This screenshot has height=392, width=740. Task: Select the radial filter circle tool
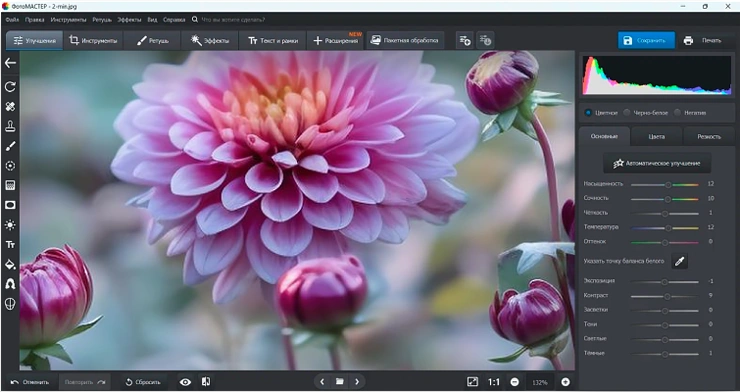coord(10,166)
